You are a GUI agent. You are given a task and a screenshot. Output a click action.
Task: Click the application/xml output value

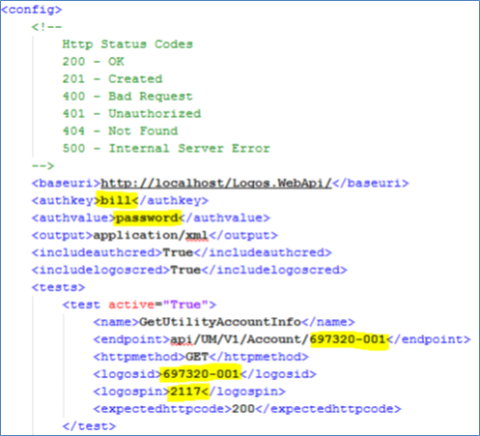point(151,235)
